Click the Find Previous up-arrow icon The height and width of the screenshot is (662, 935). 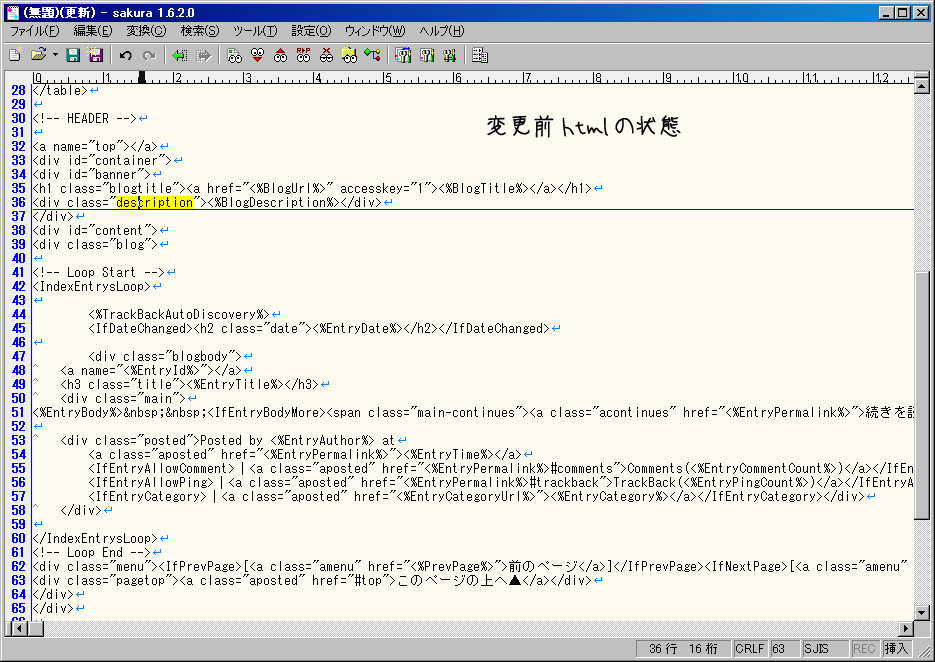click(280, 55)
